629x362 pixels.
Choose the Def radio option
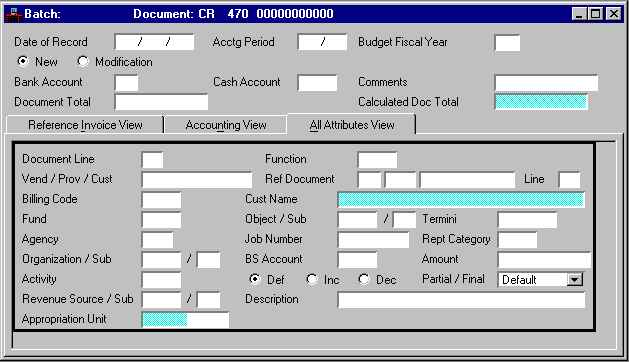tap(255, 279)
